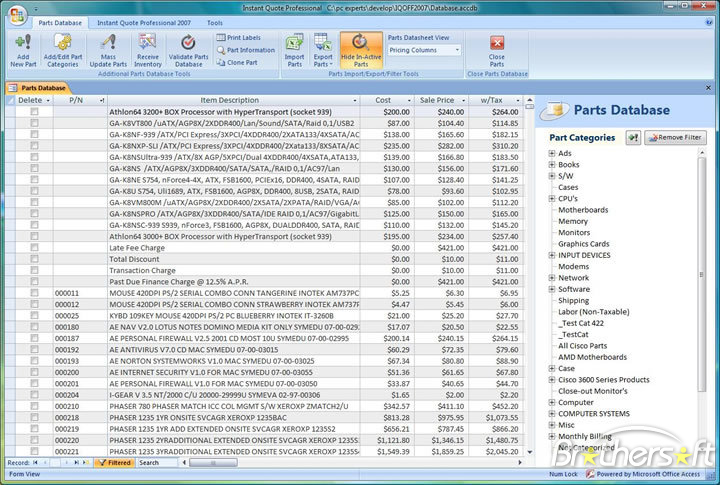Image resolution: width=720 pixels, height=485 pixels.
Task: Click datasheet vertical scroll down arrow
Action: [529, 452]
